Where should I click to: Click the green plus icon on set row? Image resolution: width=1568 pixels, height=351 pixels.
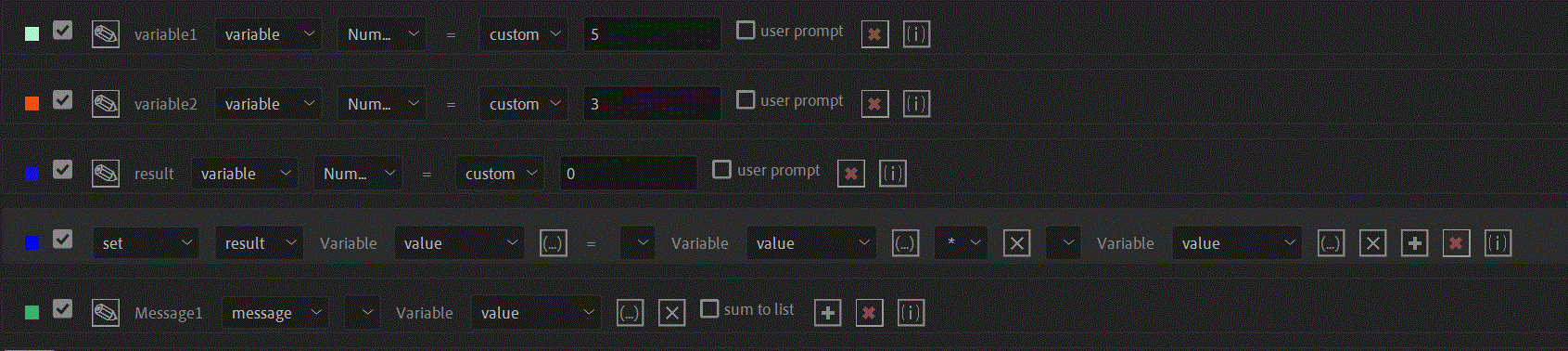1414,243
